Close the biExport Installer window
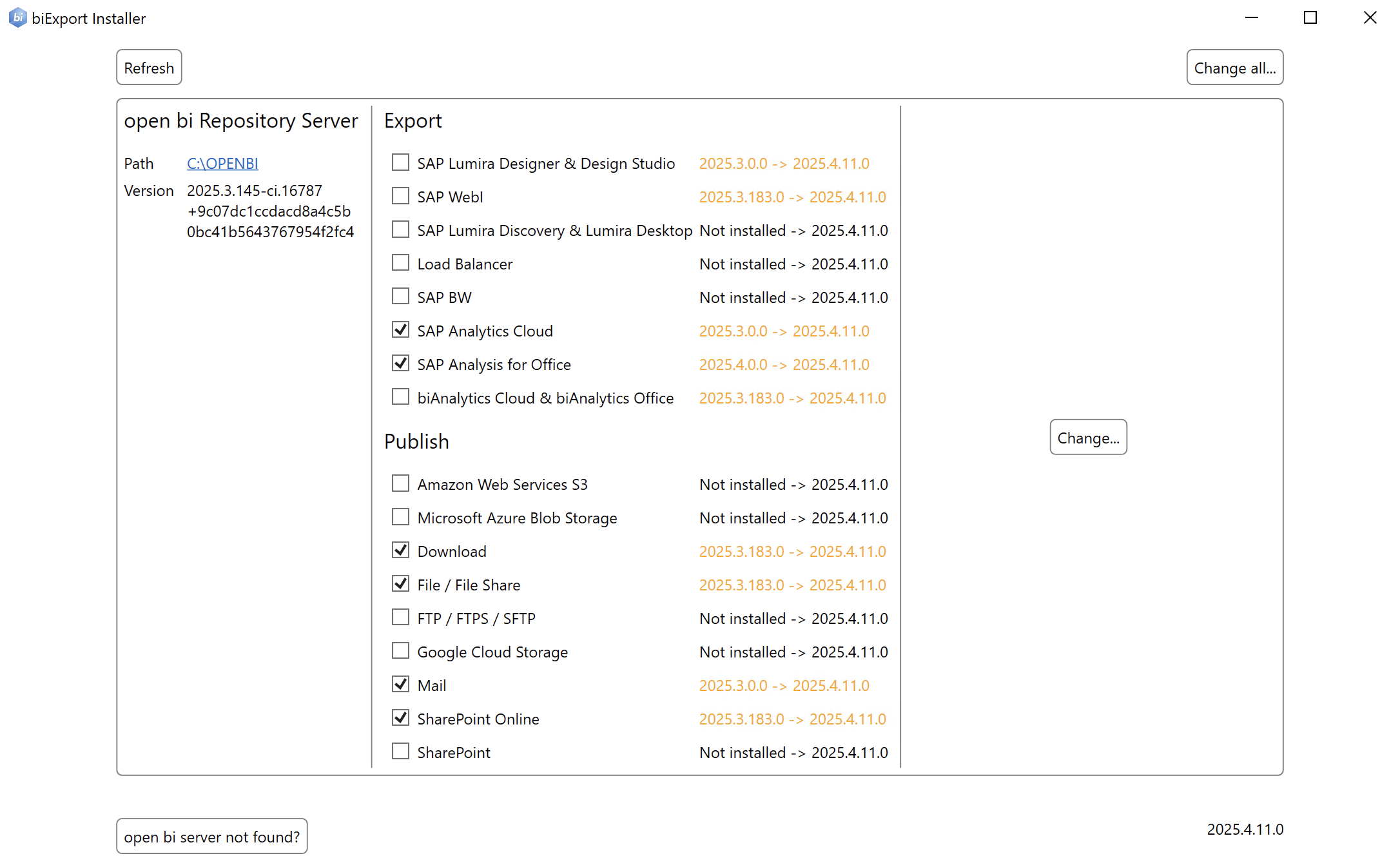 coord(1370,18)
